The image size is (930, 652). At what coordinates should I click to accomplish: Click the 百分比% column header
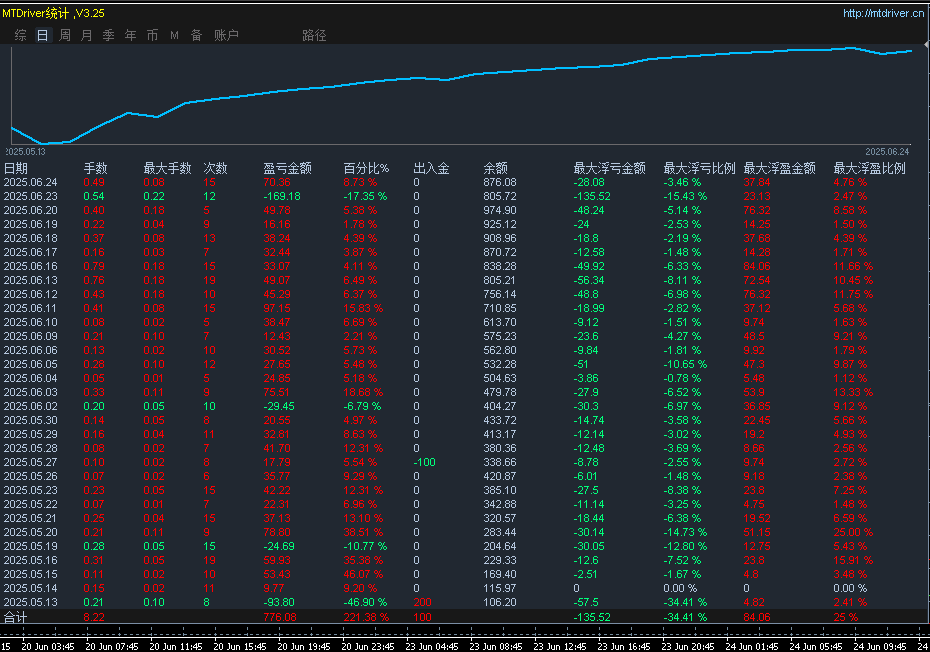point(366,168)
